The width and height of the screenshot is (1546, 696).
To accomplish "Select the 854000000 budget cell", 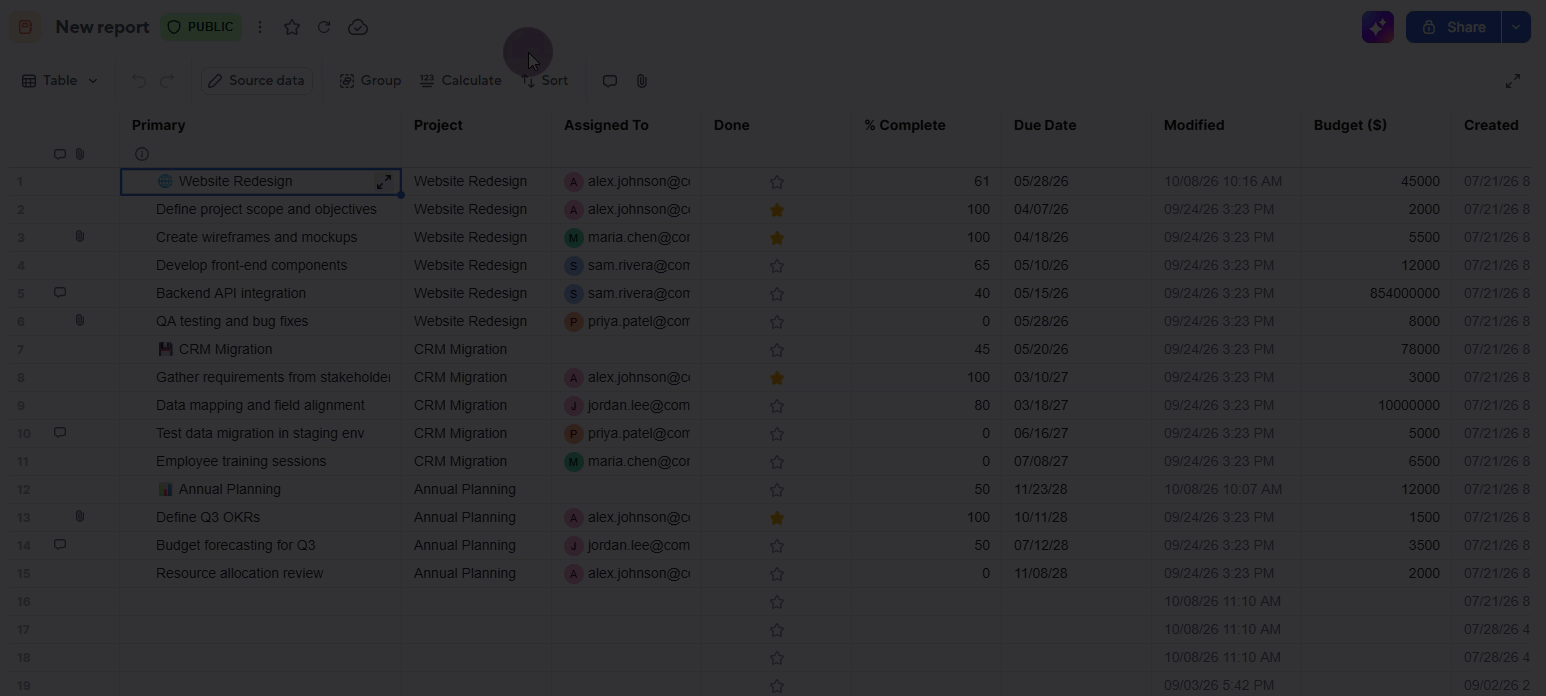I will pos(1376,293).
